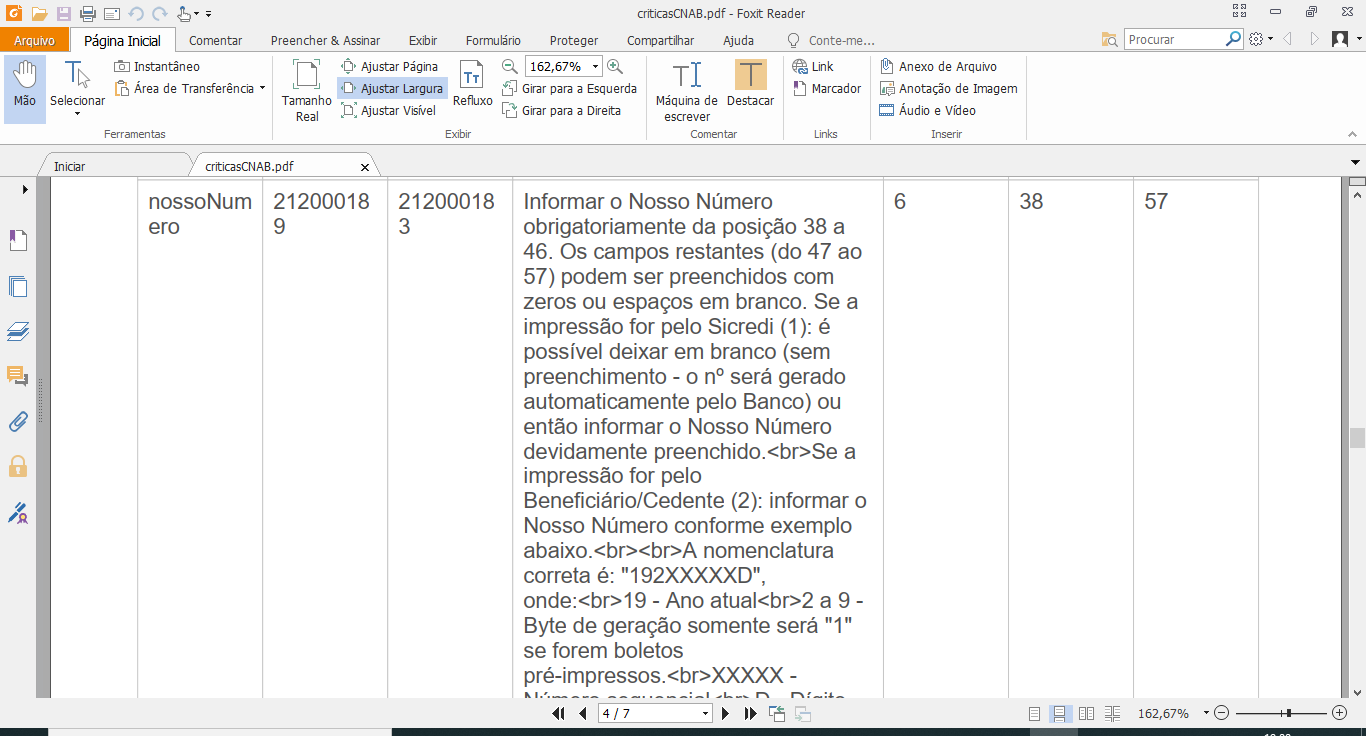Select continuous facing view mode
Screen dimensions: 1366x736
1112,713
